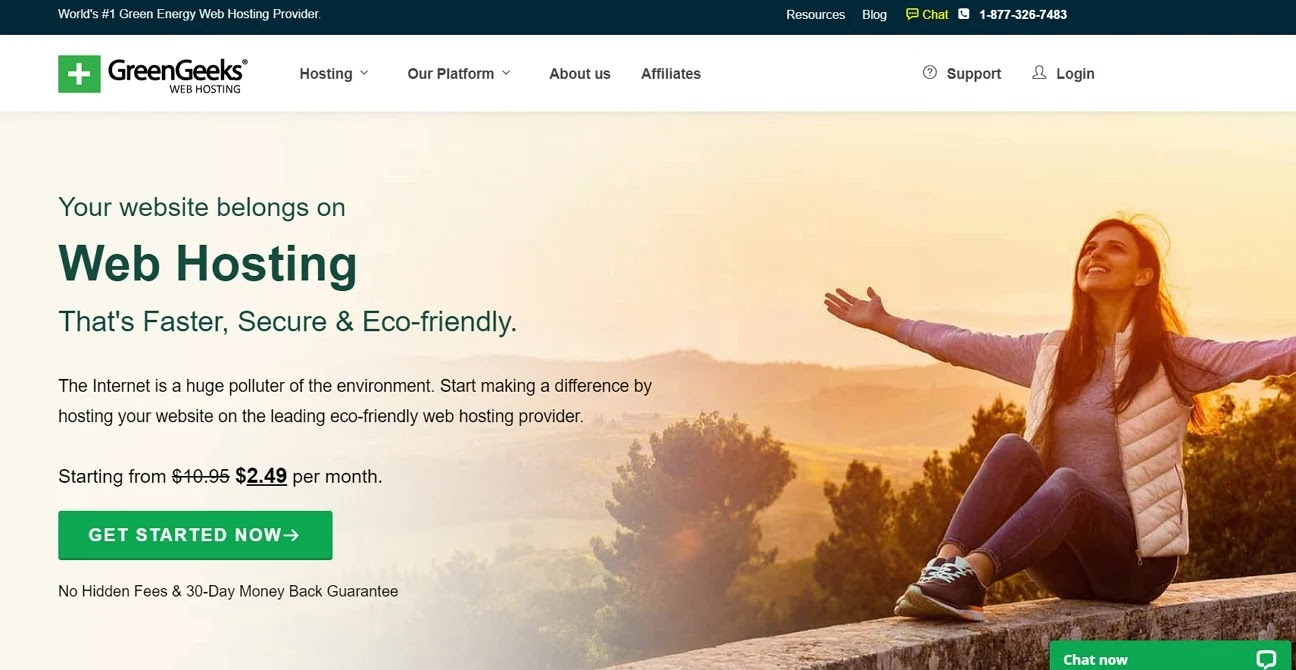Image resolution: width=1296 pixels, height=670 pixels.
Task: Click the phone icon beside 1-877-326-7483
Action: tap(964, 14)
